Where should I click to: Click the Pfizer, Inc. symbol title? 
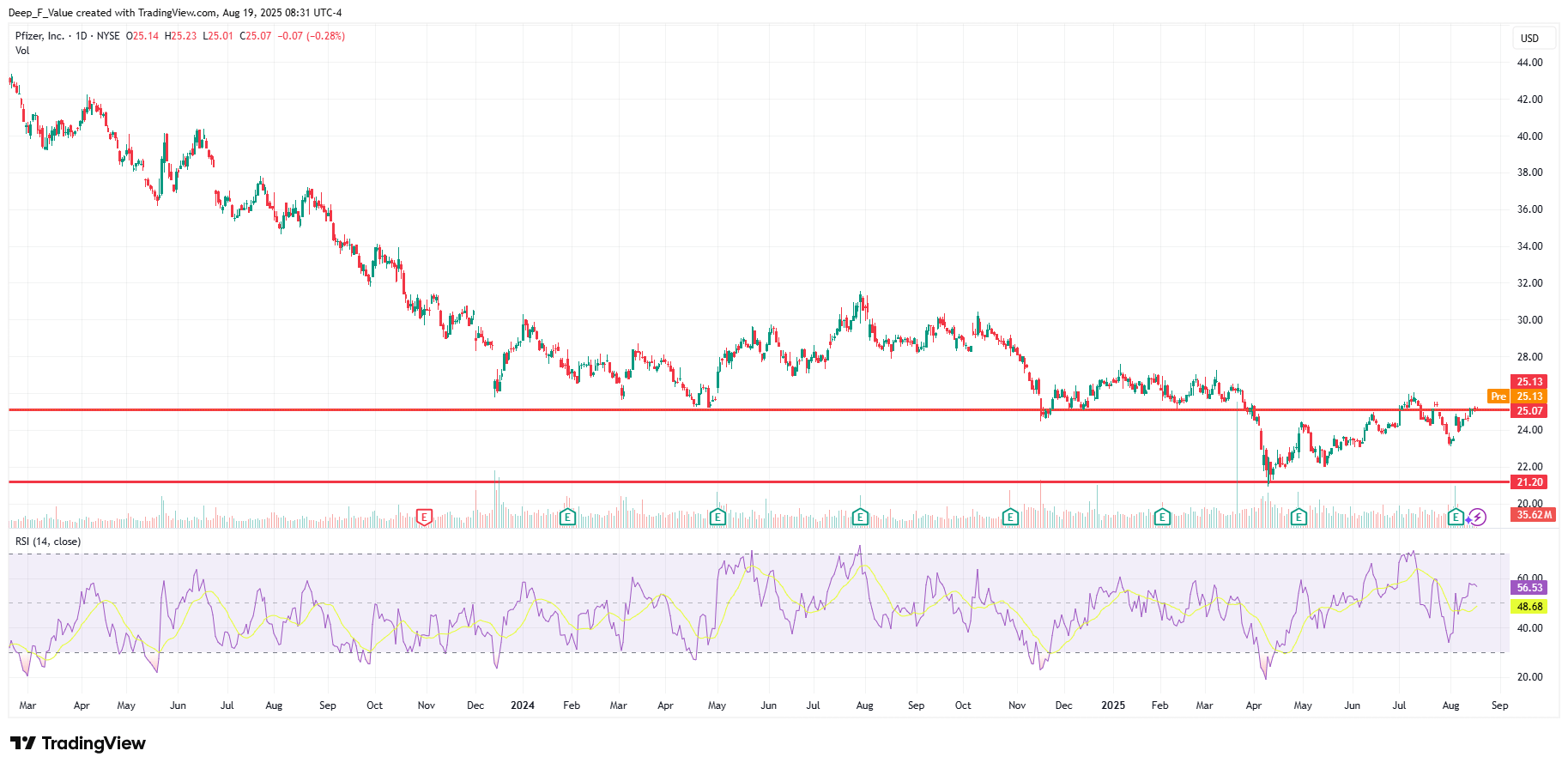click(39, 36)
